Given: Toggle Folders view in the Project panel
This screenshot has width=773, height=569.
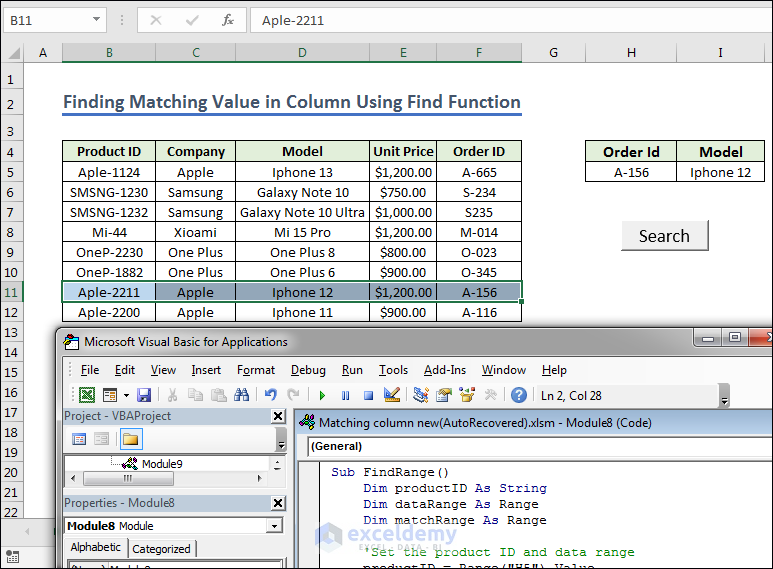Looking at the screenshot, I should [x=131, y=439].
